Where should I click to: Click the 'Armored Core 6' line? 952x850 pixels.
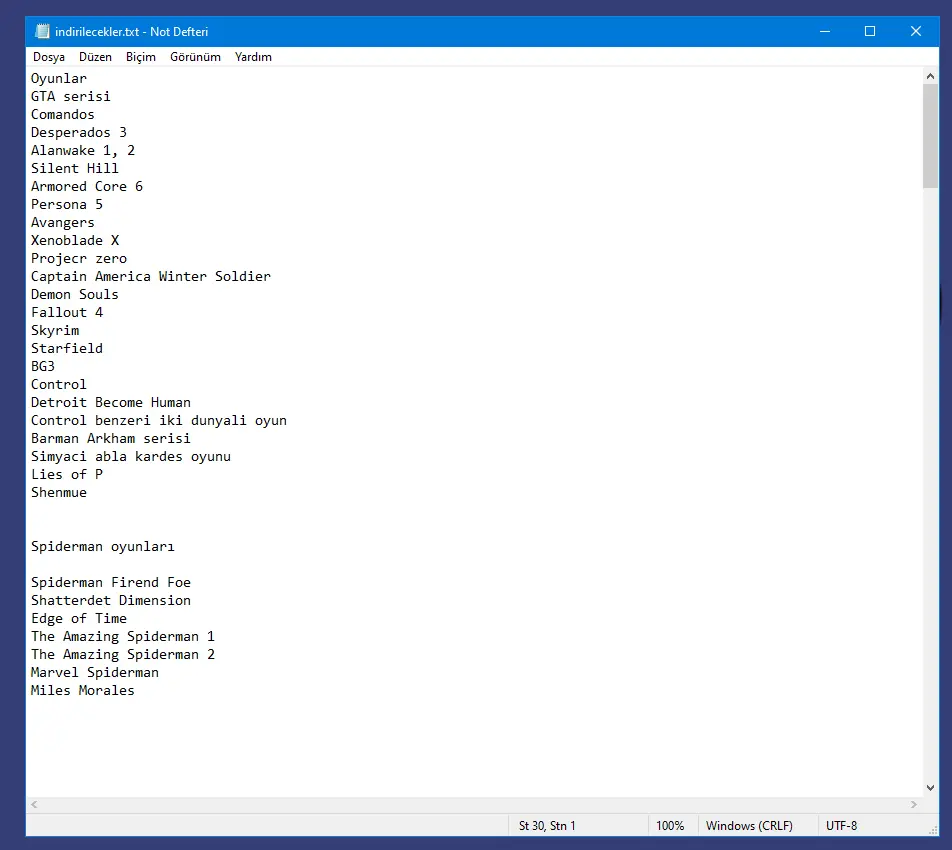pyautogui.click(x=87, y=186)
